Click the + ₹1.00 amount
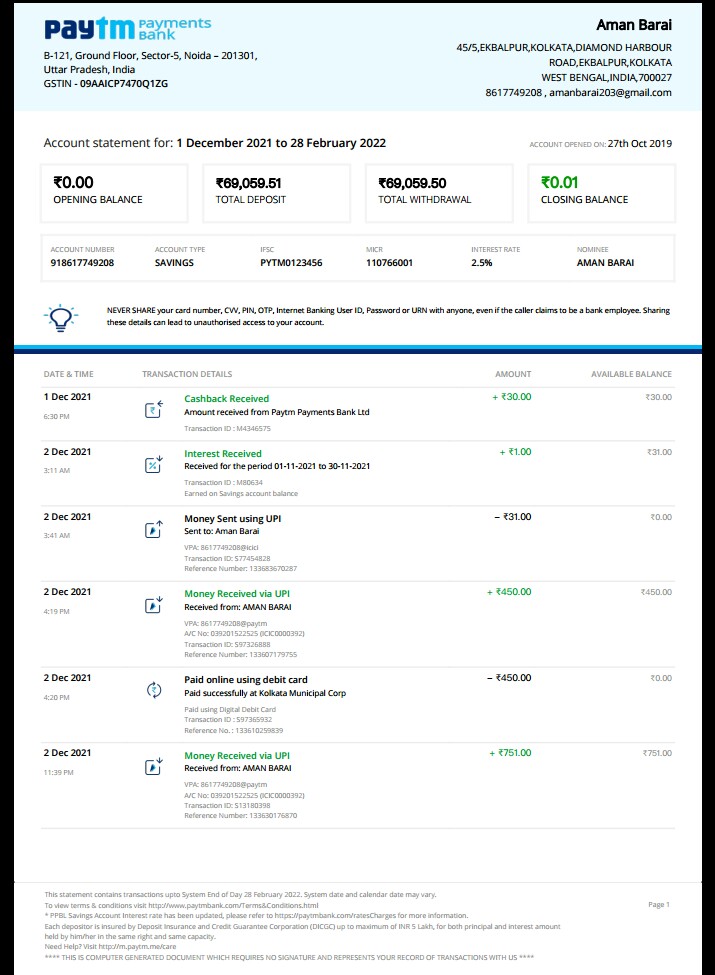The image size is (715, 975). (515, 452)
